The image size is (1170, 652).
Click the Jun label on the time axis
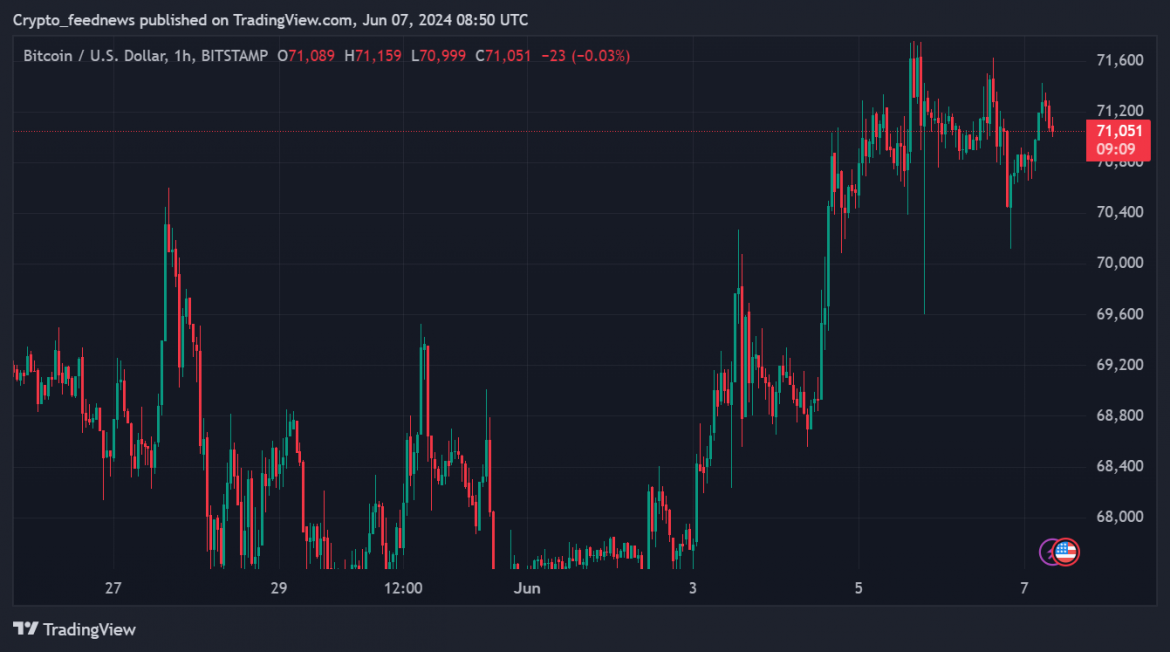click(527, 589)
